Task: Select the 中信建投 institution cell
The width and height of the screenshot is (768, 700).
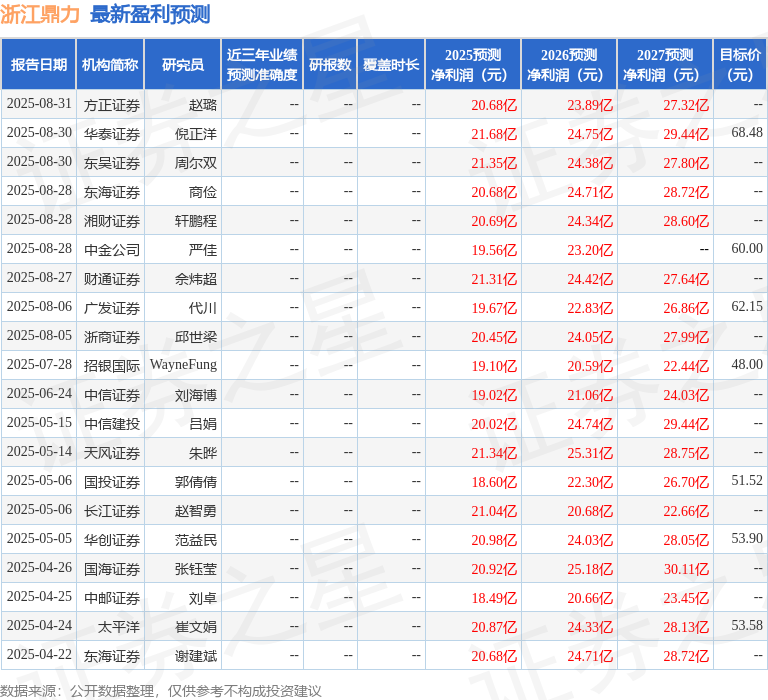Action: (x=112, y=424)
